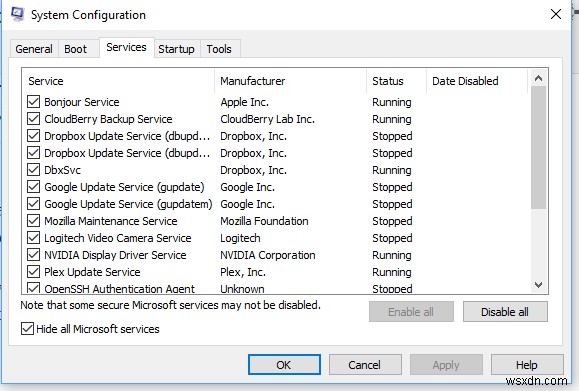Switch to the General tab
Viewport: 579px width, 391px height.
[34, 49]
